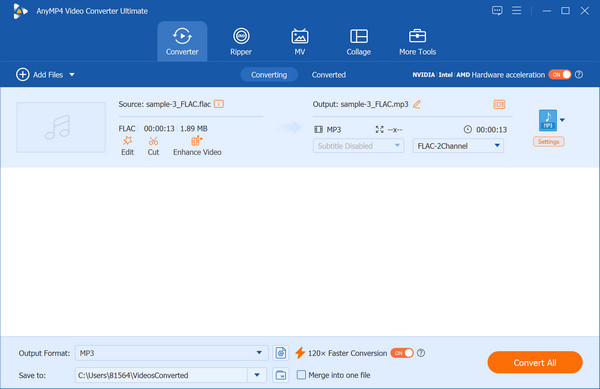Click the MP3 film format icon
The height and width of the screenshot is (389, 600).
pos(318,130)
